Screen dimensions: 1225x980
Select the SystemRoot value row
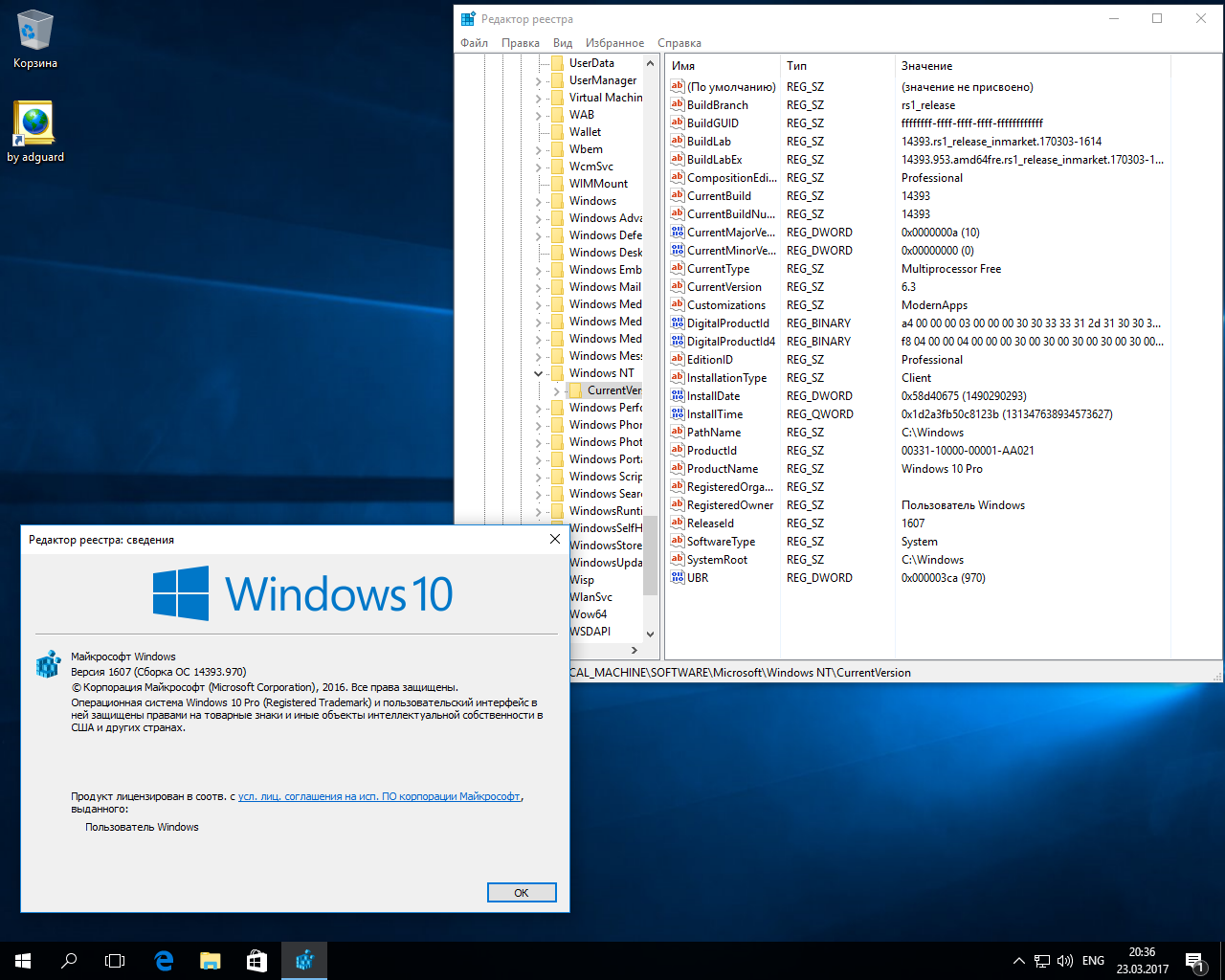[x=917, y=559]
